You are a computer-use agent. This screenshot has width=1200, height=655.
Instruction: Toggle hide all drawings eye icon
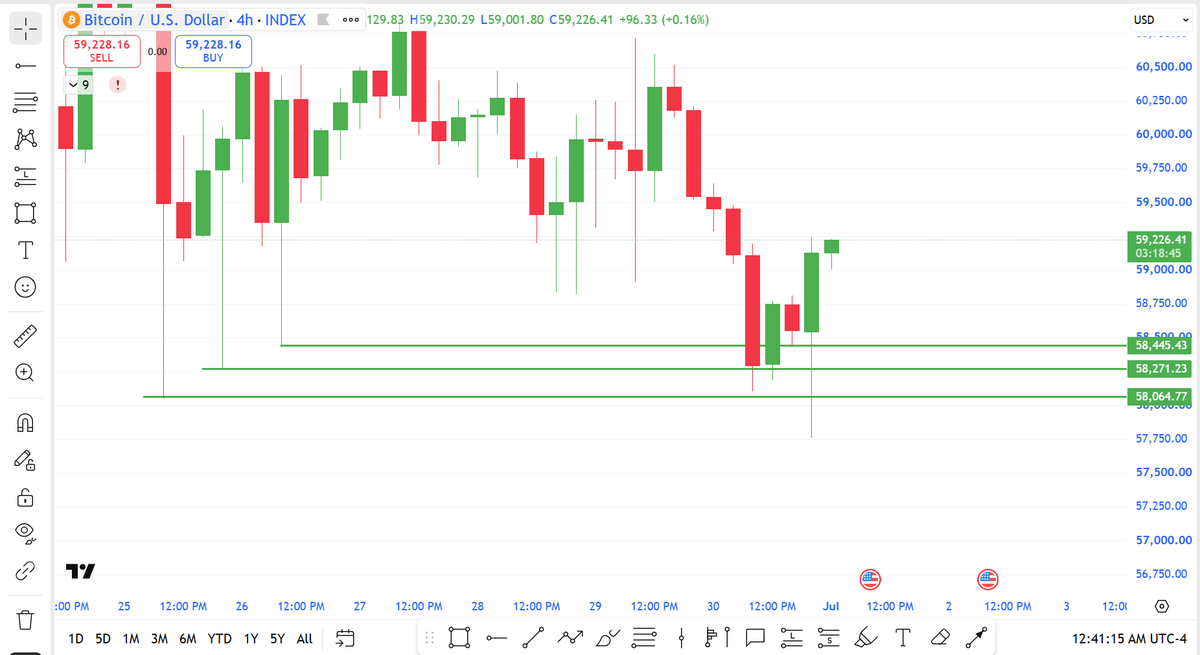[x=25, y=533]
